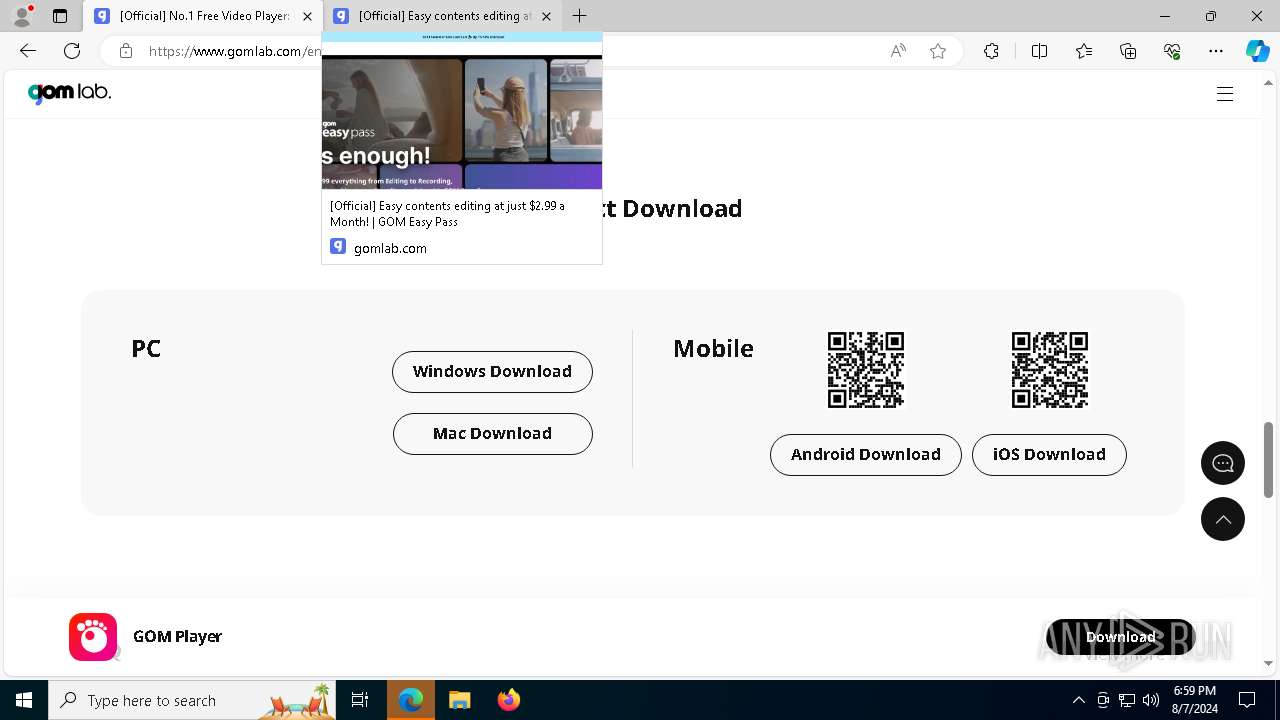Toggle split screen view

[1039, 51]
